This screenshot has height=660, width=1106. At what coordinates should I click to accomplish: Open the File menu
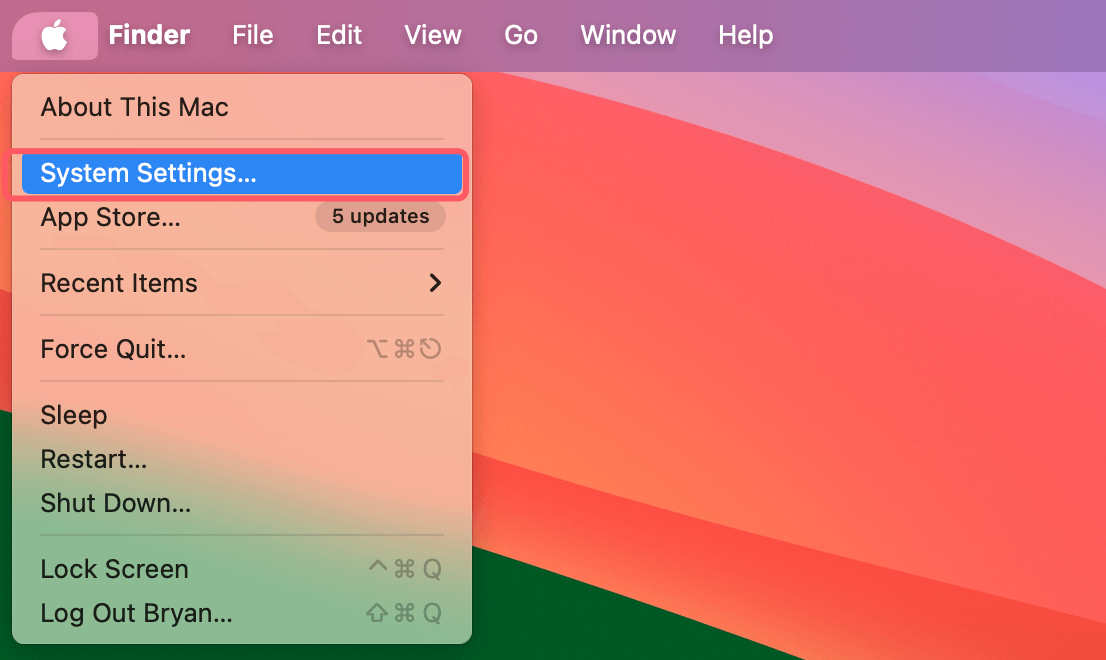pyautogui.click(x=252, y=35)
